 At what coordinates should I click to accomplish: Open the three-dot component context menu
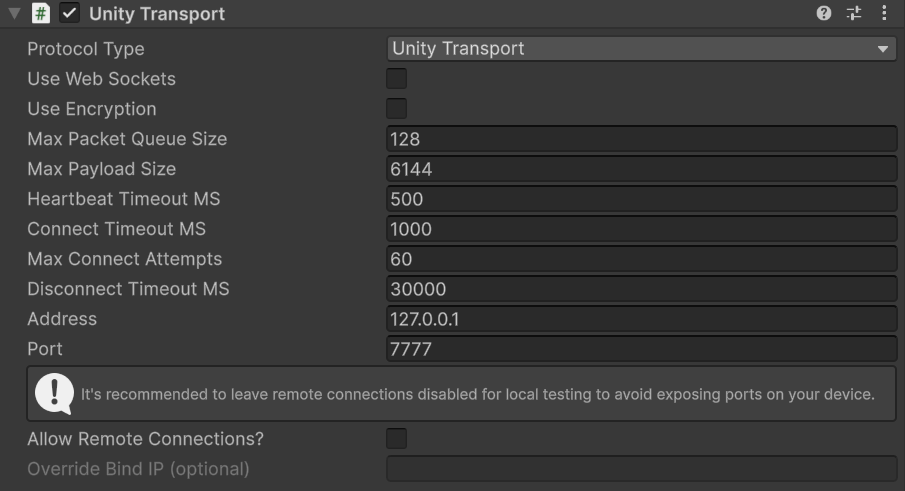[884, 14]
